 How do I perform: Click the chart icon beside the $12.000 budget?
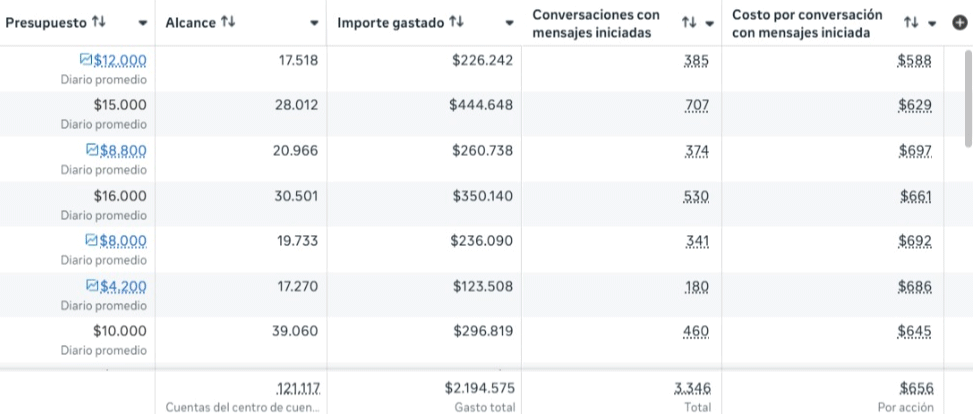[x=85, y=60]
